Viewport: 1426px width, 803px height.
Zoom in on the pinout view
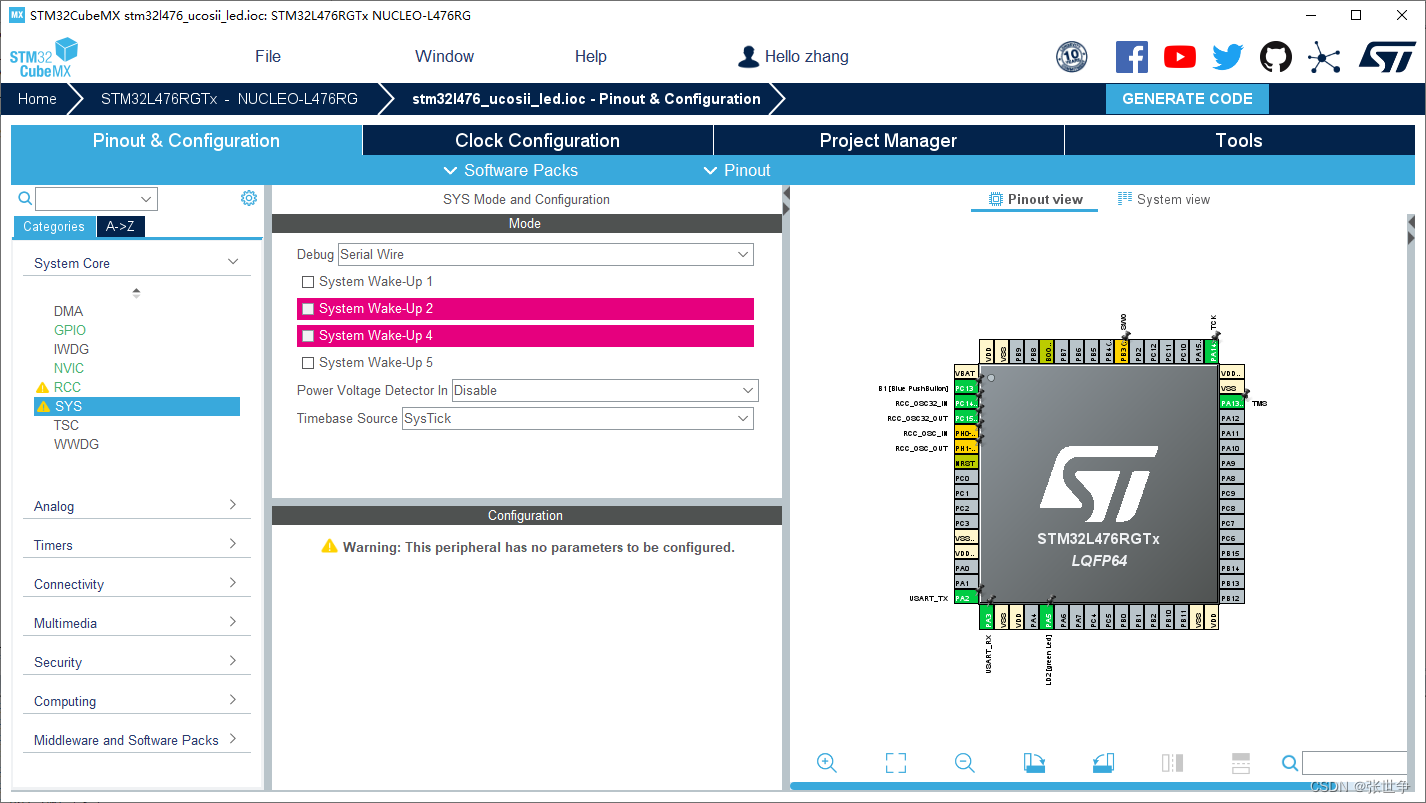[x=827, y=763]
